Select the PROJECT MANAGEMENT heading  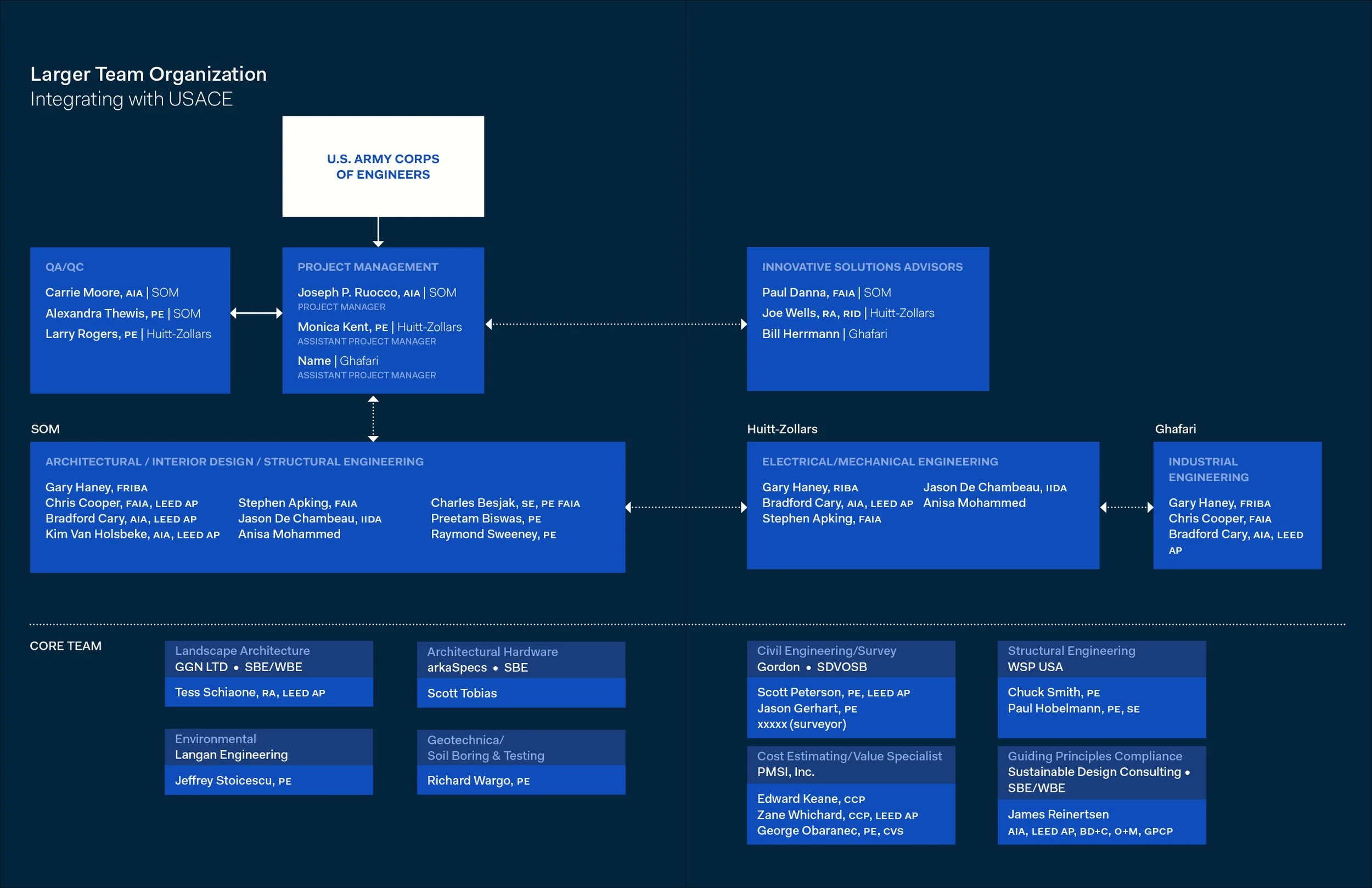coord(368,267)
